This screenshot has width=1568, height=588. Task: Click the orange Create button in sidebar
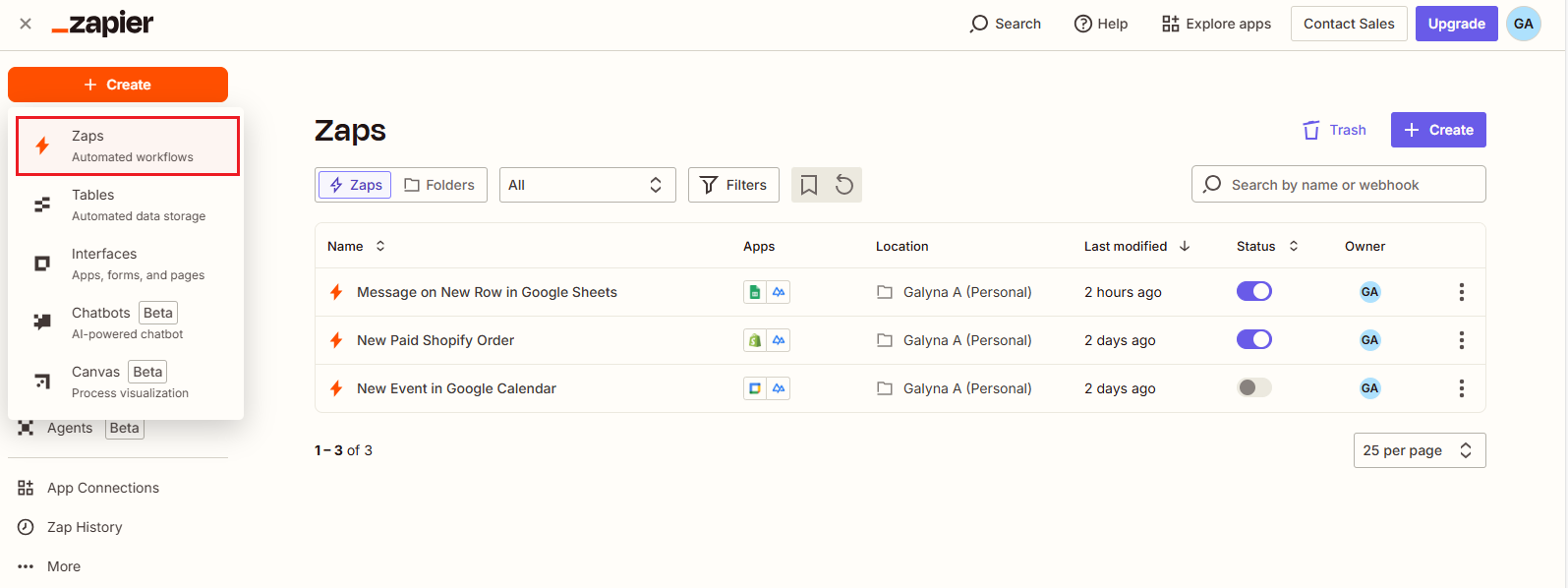click(118, 85)
